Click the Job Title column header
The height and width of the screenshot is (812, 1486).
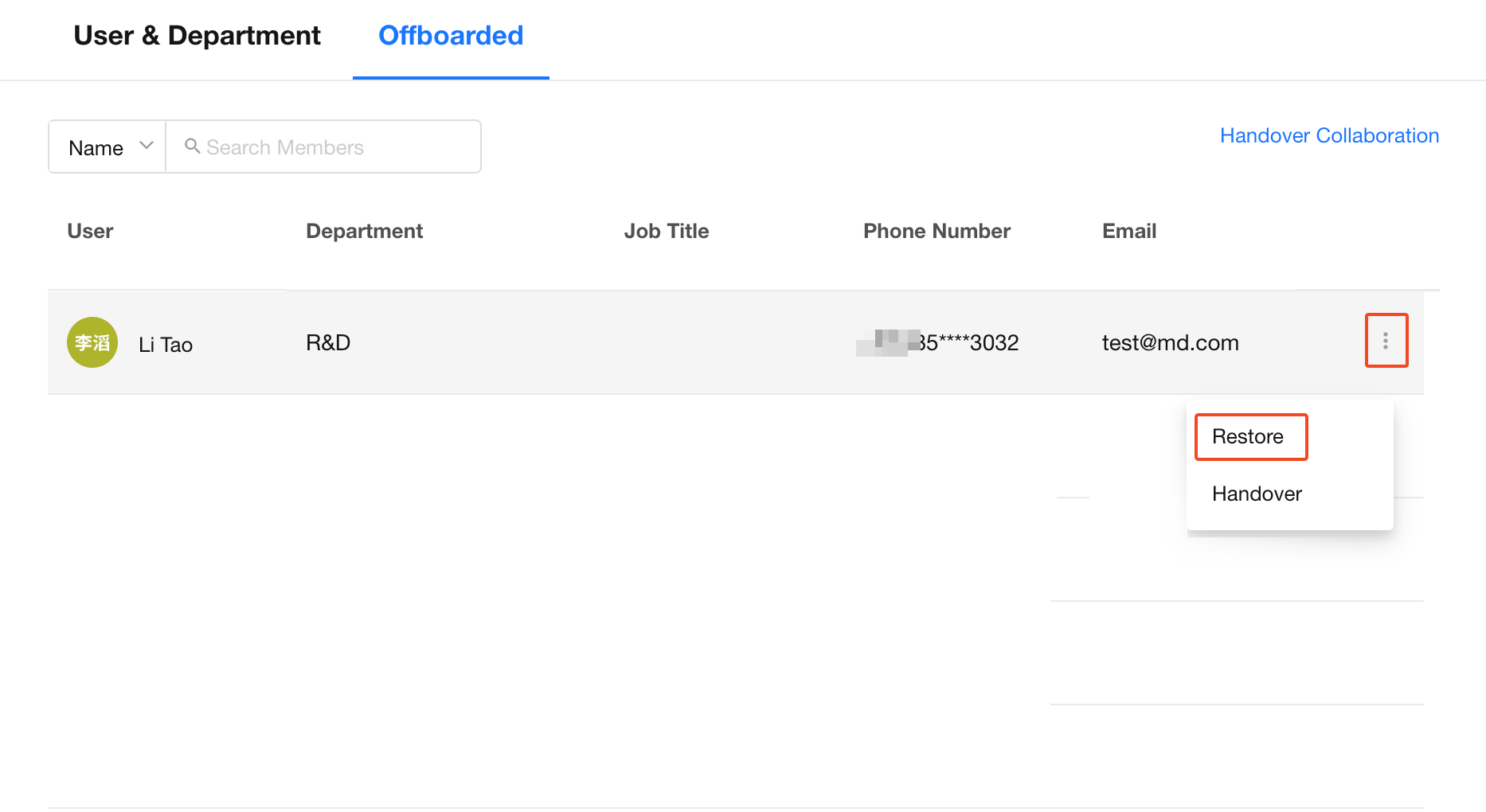point(667,231)
